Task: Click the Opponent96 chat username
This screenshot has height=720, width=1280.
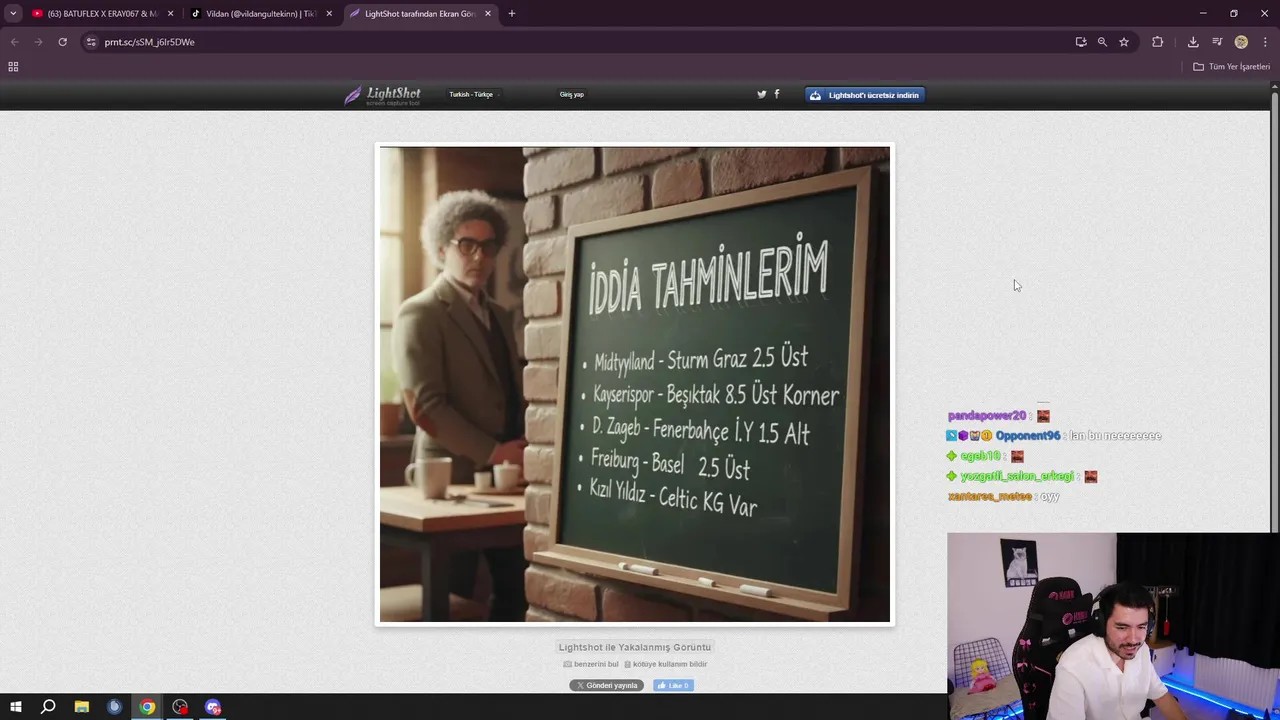Action: click(x=1027, y=436)
